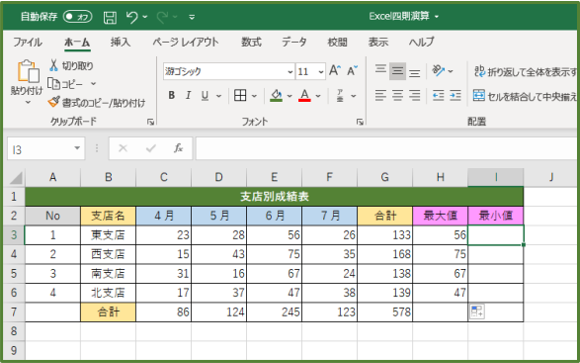Click the fx insert function icon
This screenshot has height=363, width=580.
(178, 148)
